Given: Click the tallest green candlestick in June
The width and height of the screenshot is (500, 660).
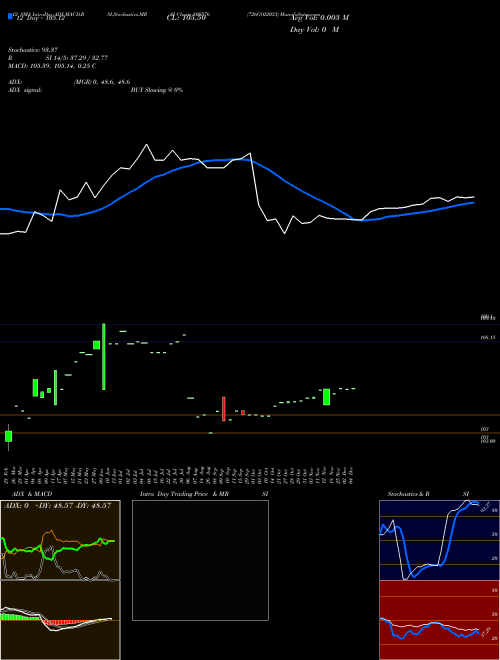Looking at the screenshot, I should pos(104,357).
